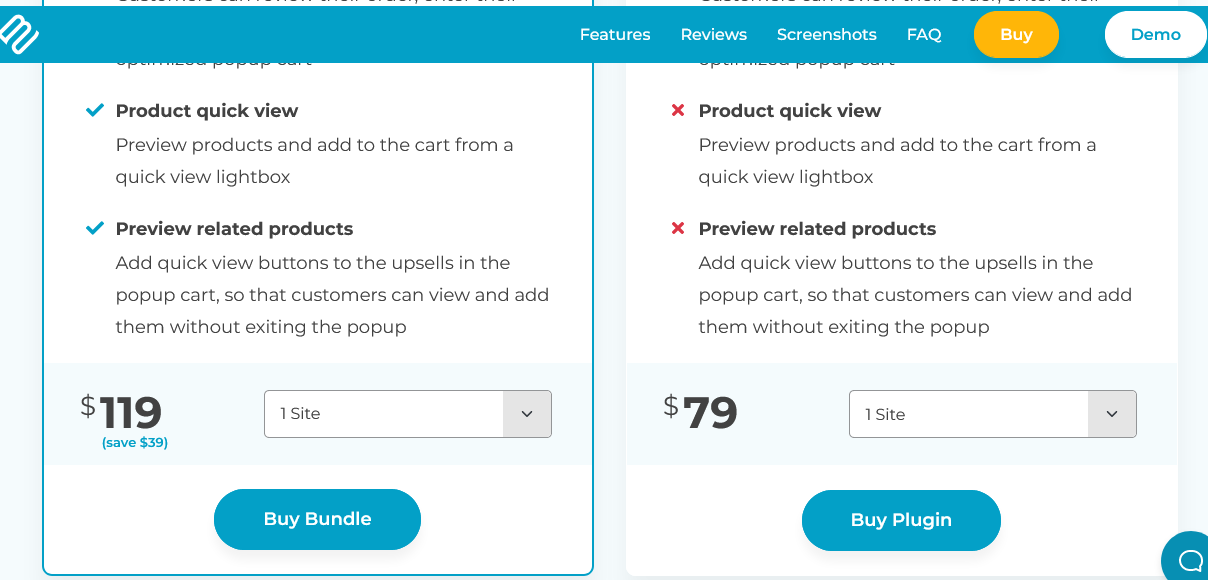
Task: Click the site logo icon in header
Action: [18, 34]
